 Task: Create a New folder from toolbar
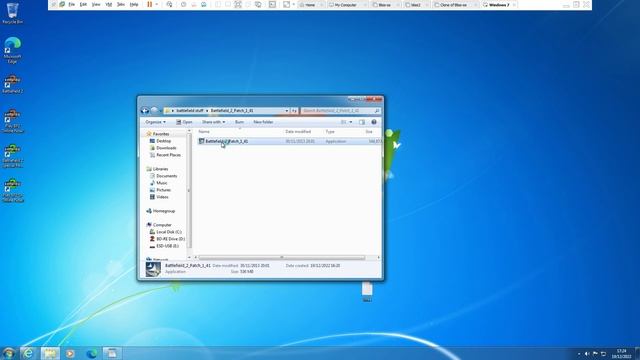point(263,122)
